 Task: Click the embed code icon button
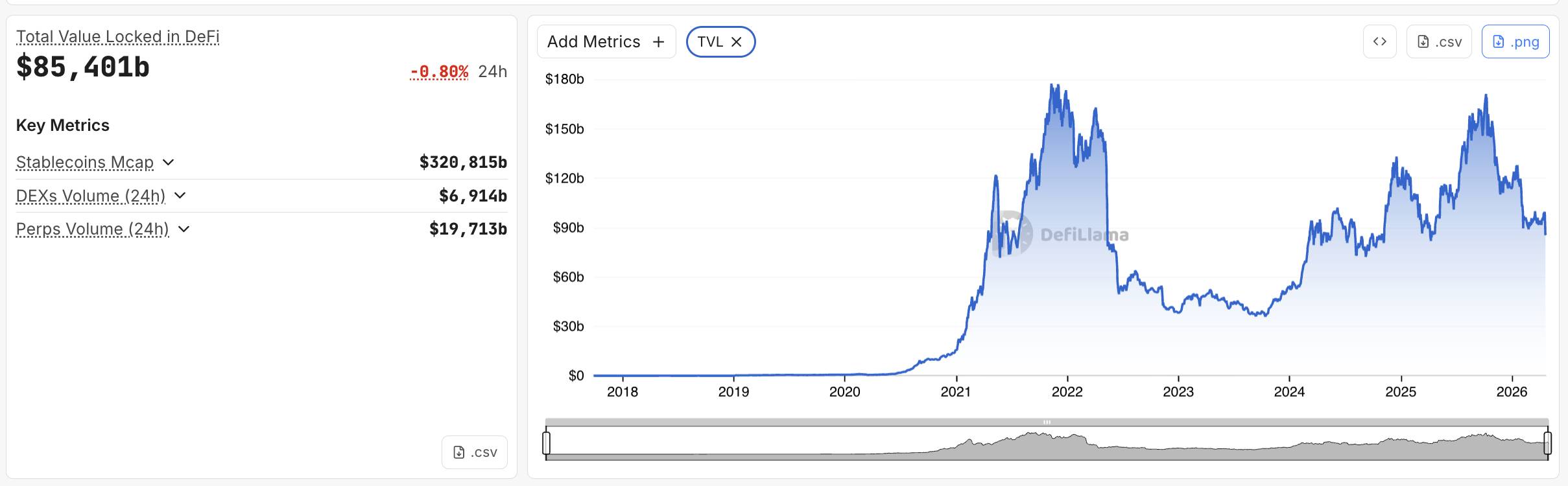click(x=1379, y=41)
